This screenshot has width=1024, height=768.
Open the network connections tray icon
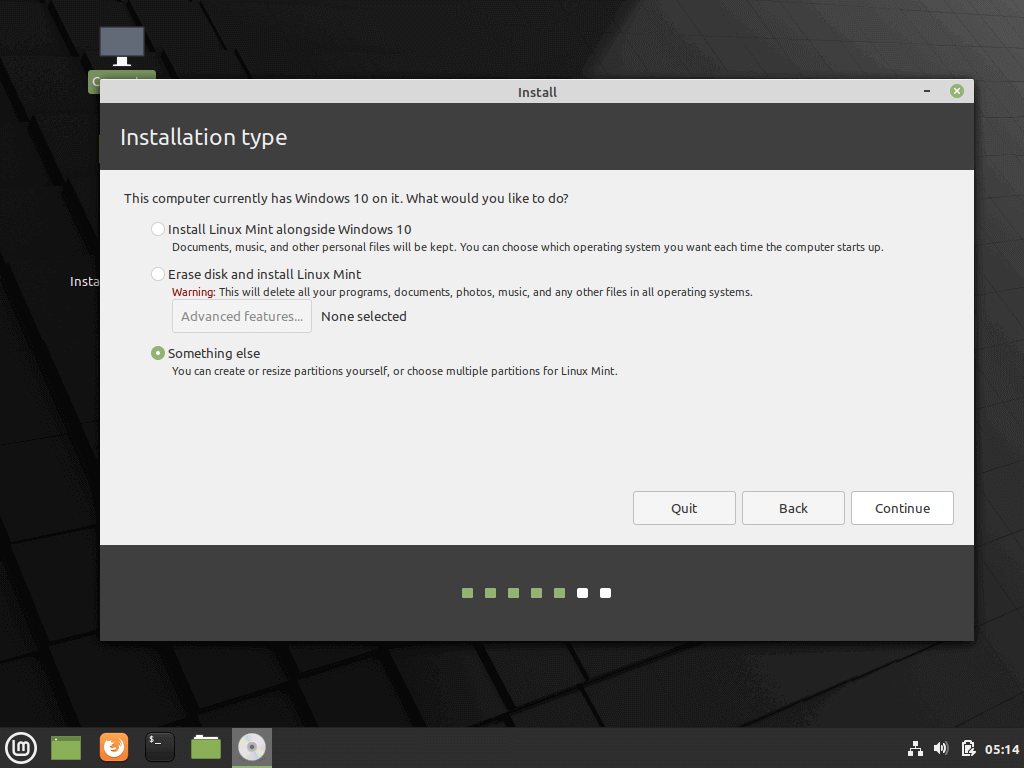pos(915,748)
